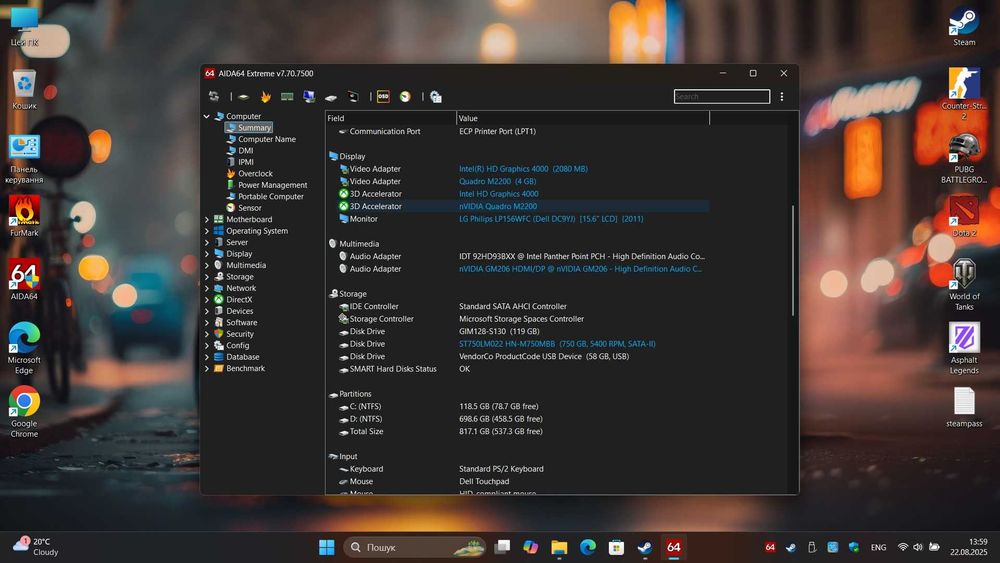Open Intel(R) HD Graphics 4000 link
1000x563 pixels.
(523, 169)
